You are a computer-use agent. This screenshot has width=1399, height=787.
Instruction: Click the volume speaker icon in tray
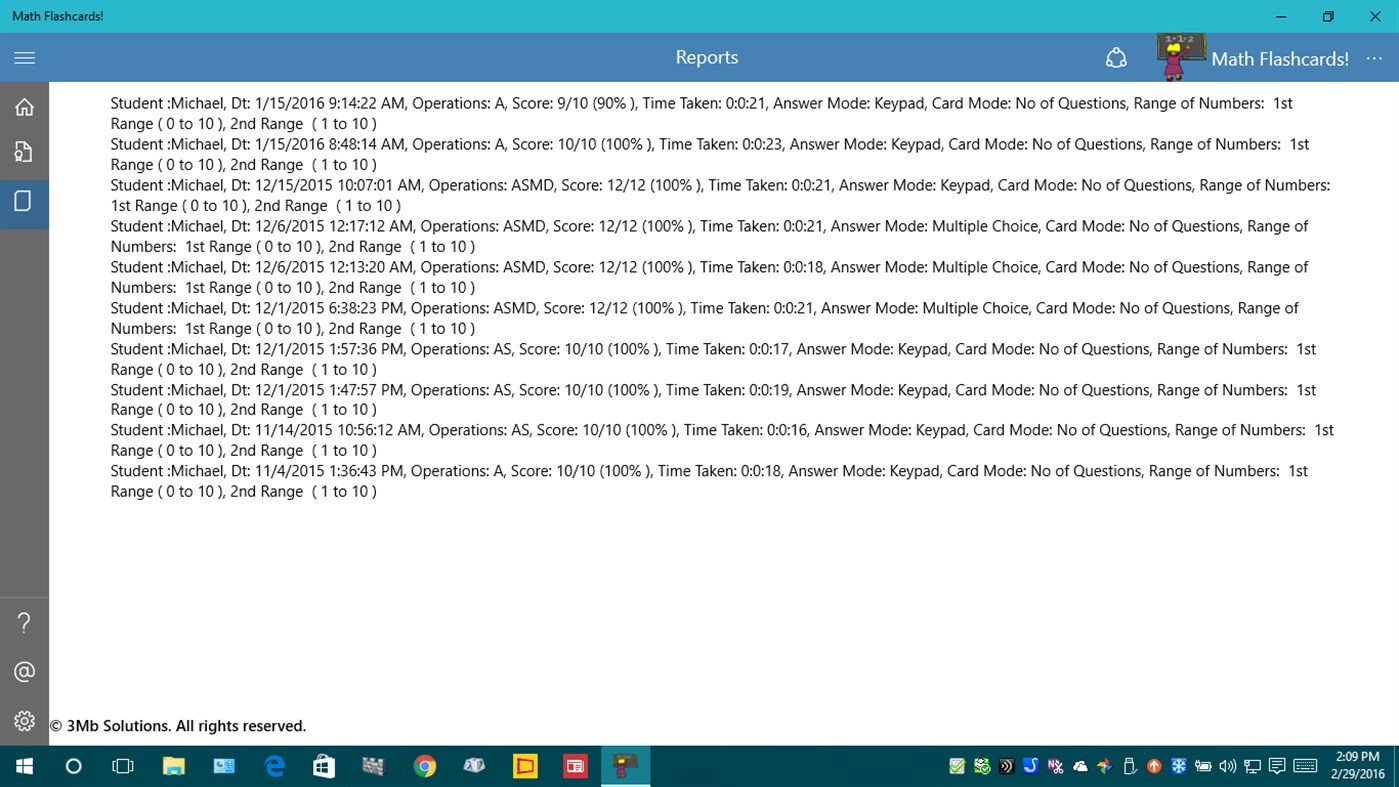[x=1227, y=766]
